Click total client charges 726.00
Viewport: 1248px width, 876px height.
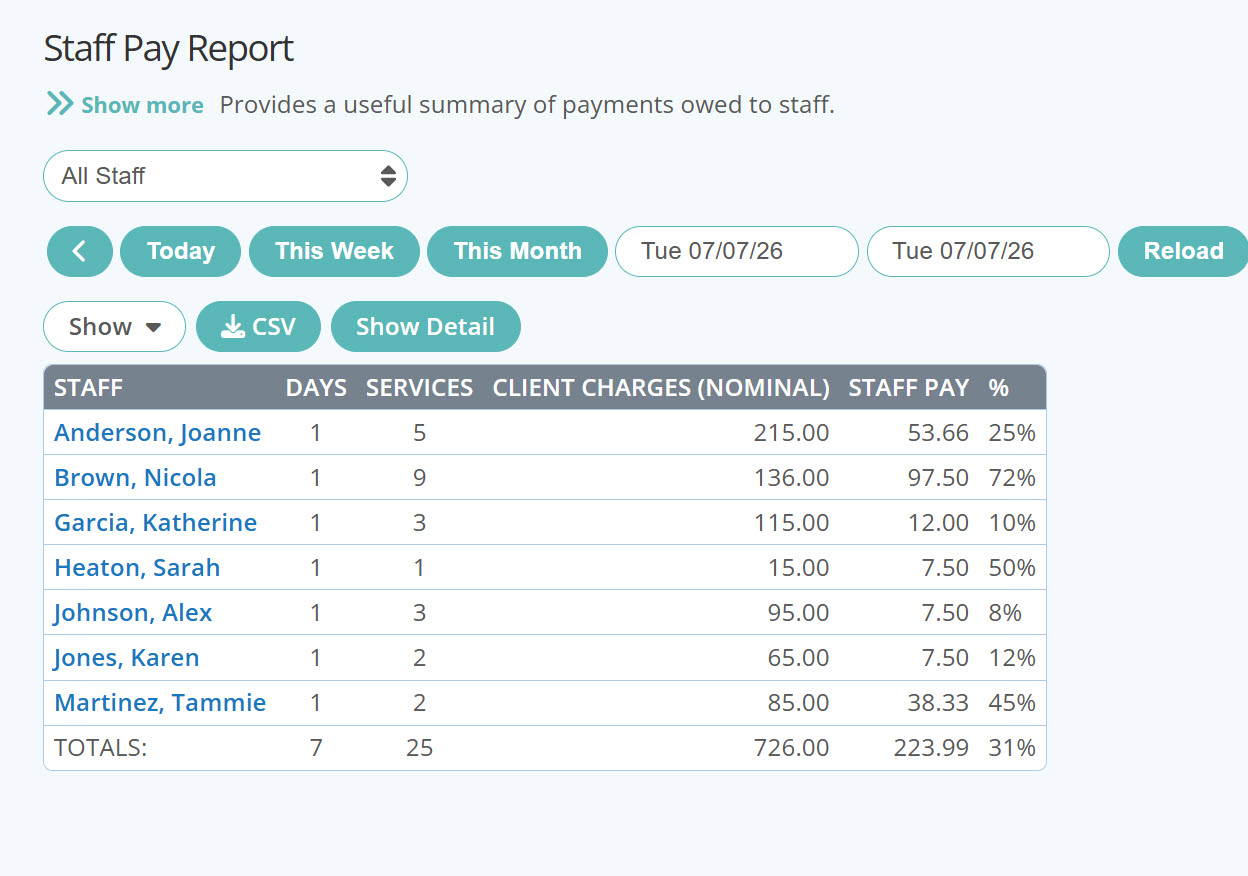[x=791, y=748]
